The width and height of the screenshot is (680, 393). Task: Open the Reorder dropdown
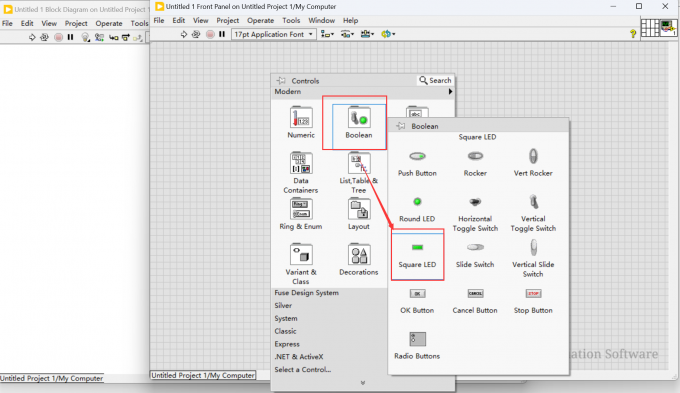tap(388, 34)
